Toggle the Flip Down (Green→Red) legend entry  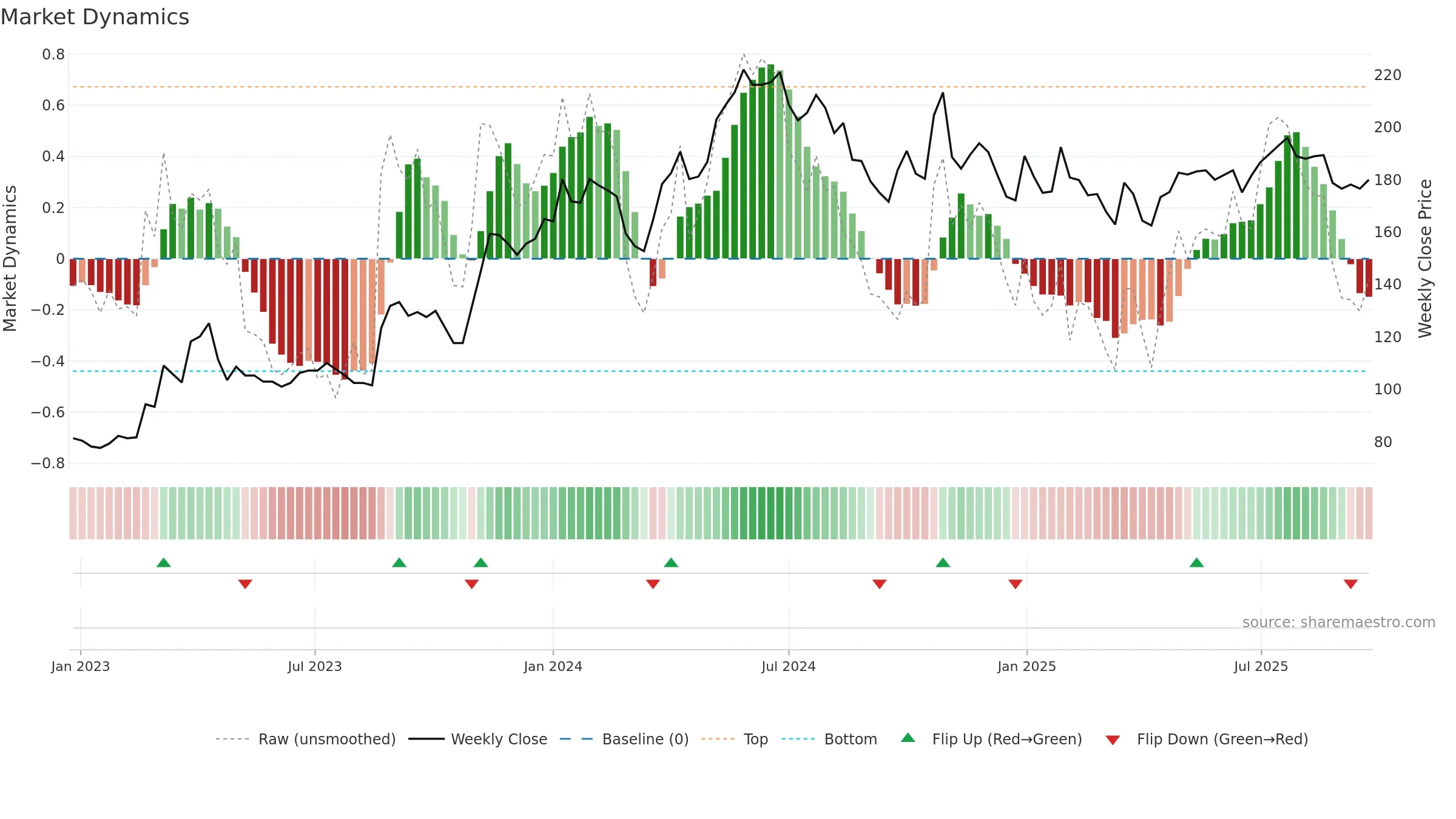pyautogui.click(x=1207, y=739)
